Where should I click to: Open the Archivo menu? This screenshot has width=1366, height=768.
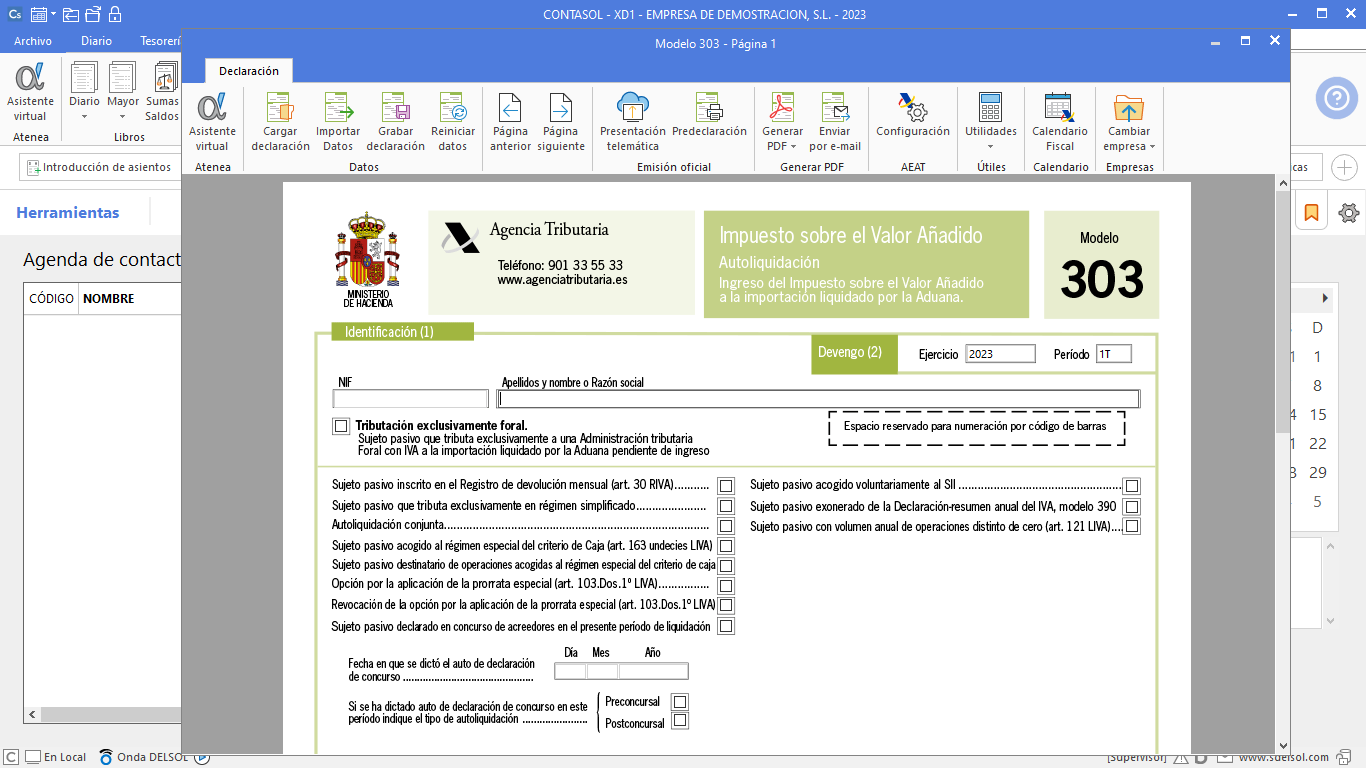point(33,41)
